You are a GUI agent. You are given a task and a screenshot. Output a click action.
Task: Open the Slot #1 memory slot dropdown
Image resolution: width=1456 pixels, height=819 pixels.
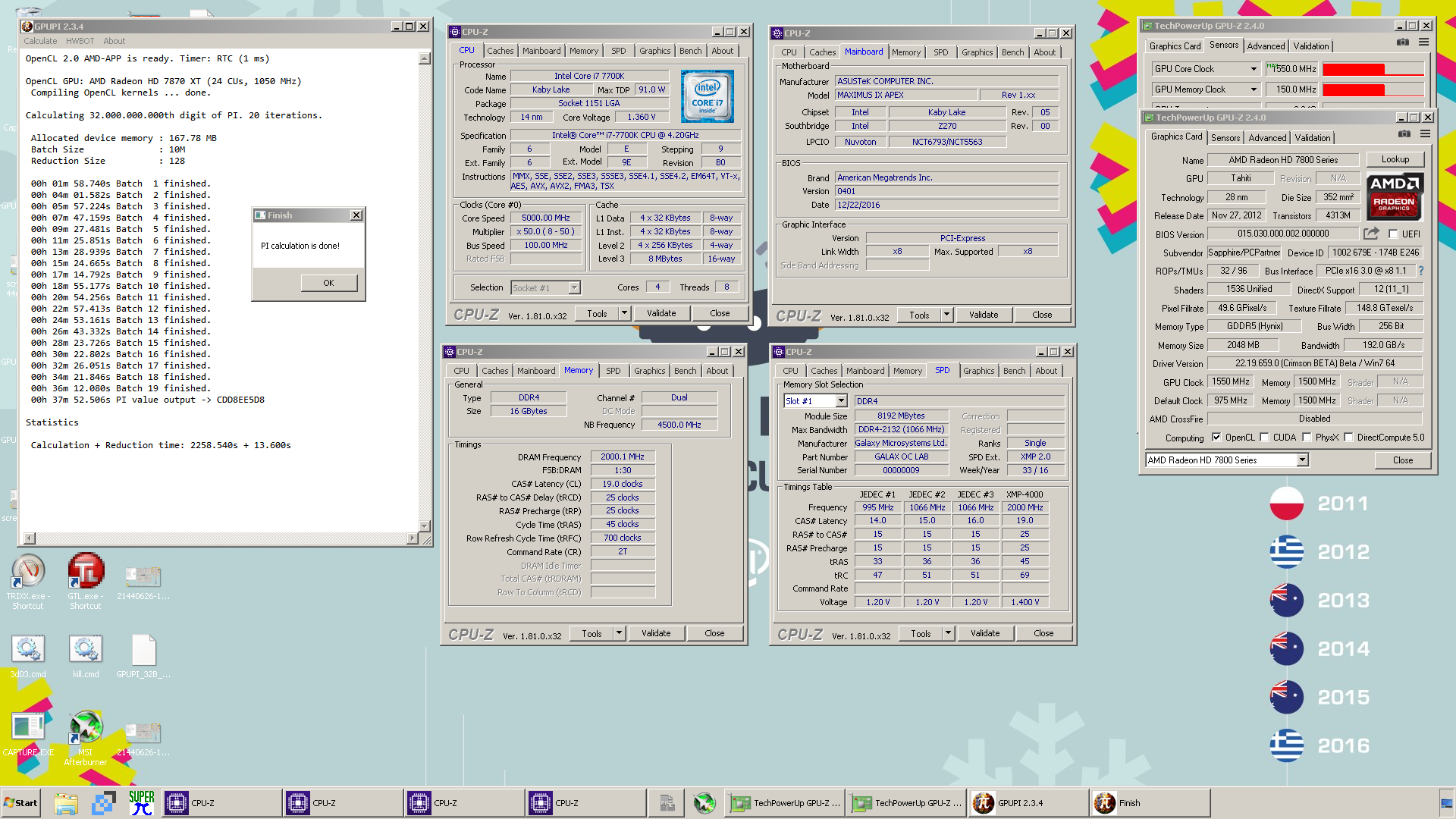(841, 401)
